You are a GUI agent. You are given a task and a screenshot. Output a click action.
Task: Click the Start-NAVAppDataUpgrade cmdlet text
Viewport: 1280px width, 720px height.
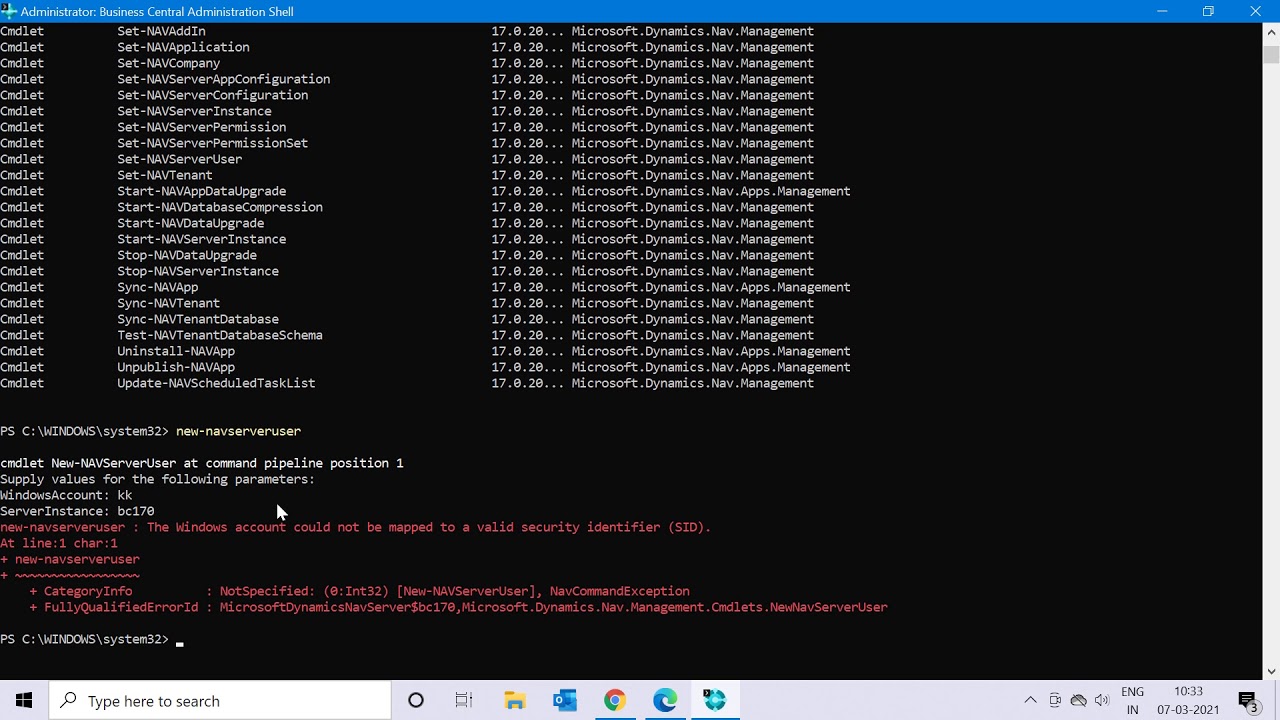(201, 191)
